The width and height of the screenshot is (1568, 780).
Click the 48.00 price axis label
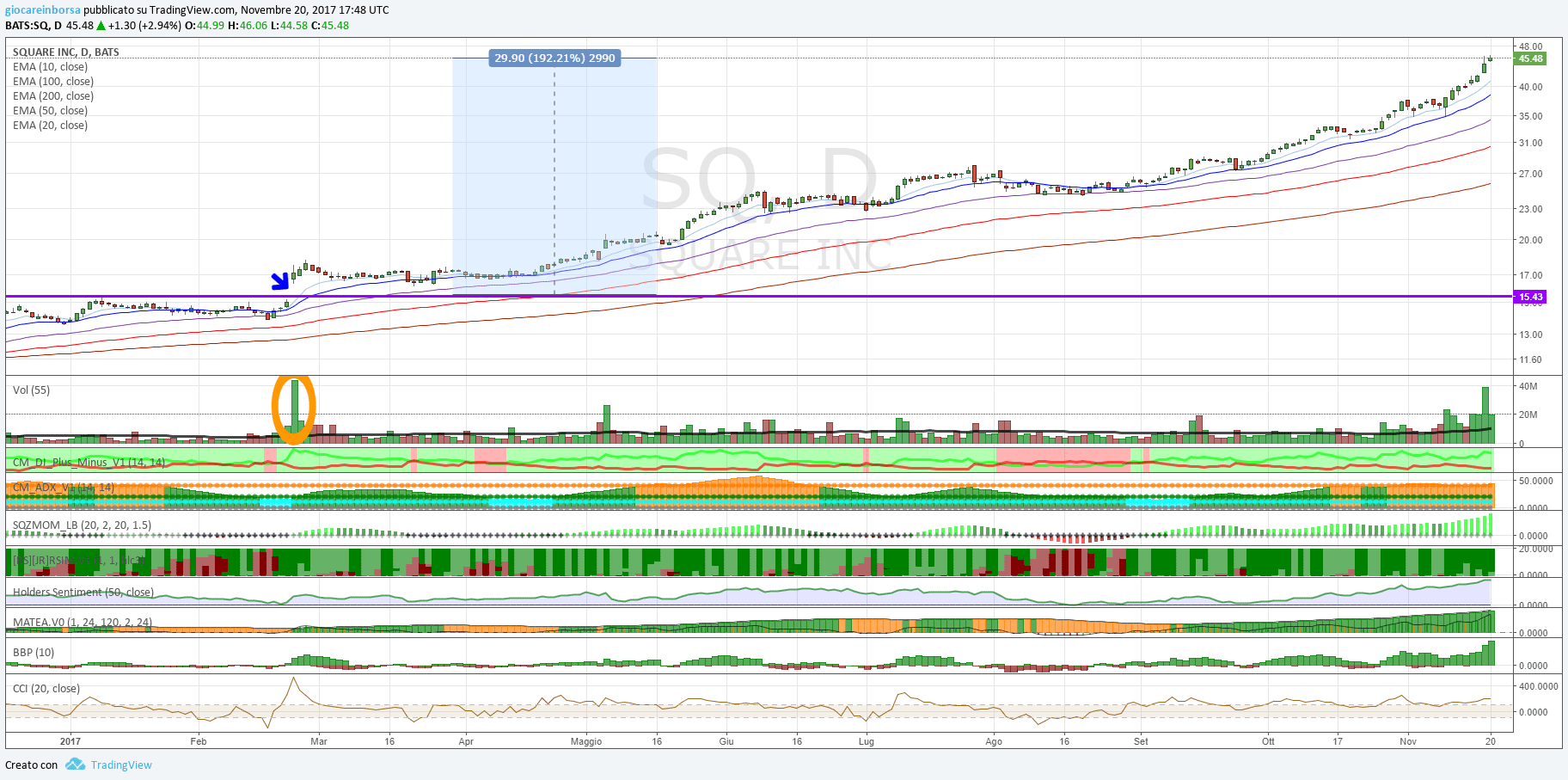point(1530,46)
